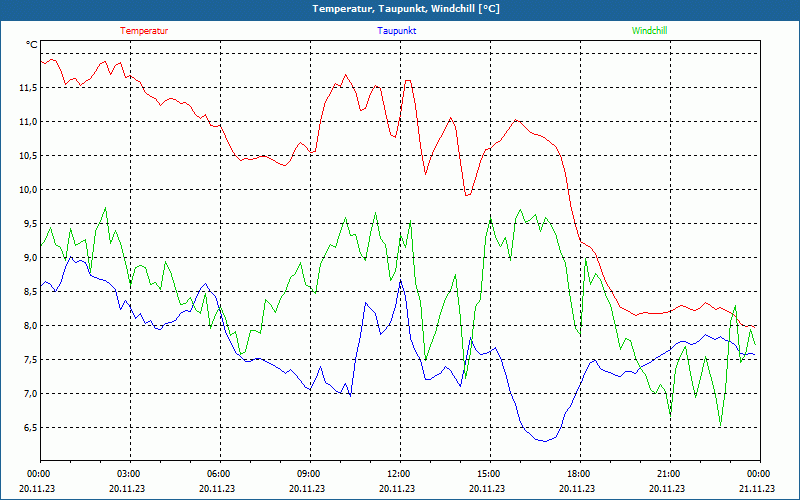Screen dimensions: 800x500
Task: Click the 10,5 value on the y-axis
Action: click(27, 156)
